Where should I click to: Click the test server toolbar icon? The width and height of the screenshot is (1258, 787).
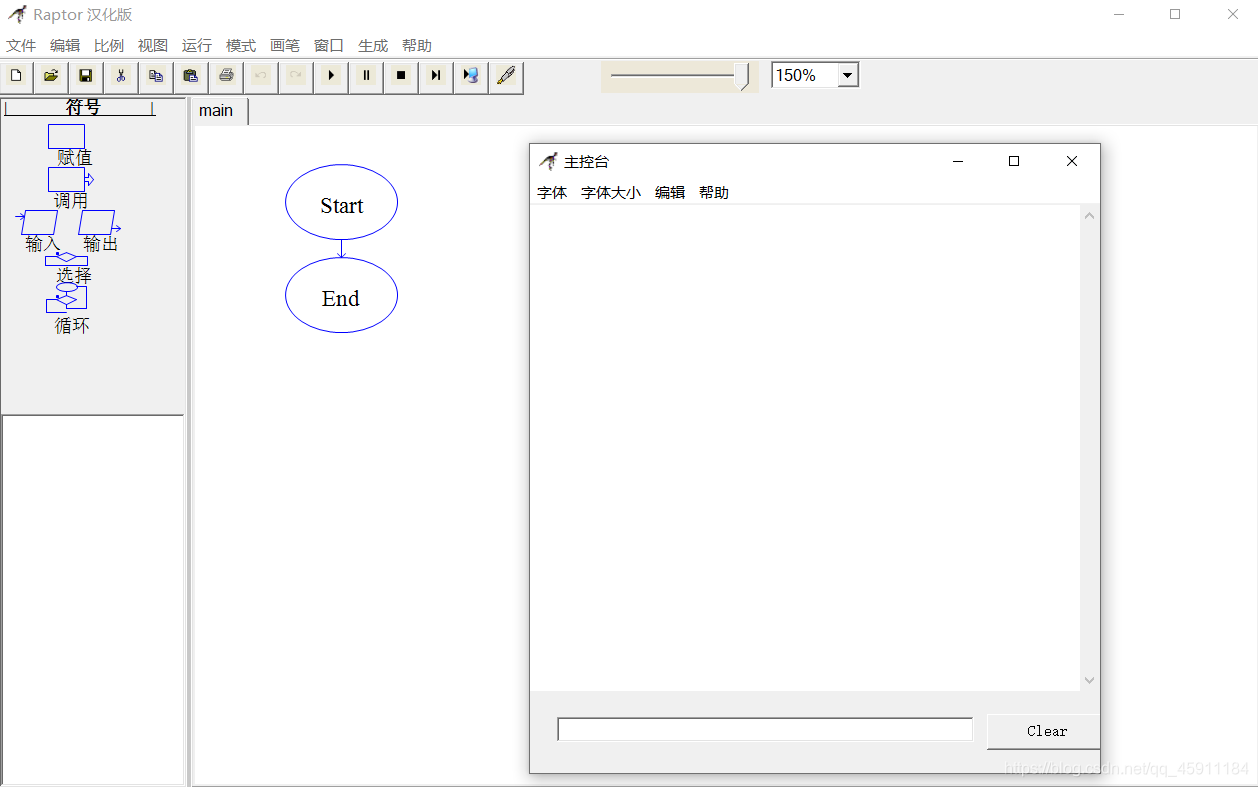[471, 76]
